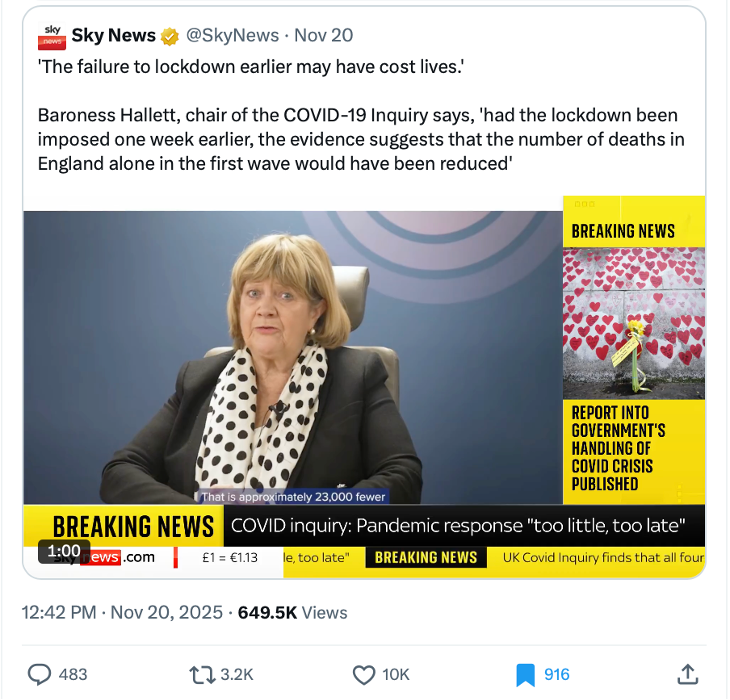
Task: Open the share upload icon
Action: click(x=688, y=674)
